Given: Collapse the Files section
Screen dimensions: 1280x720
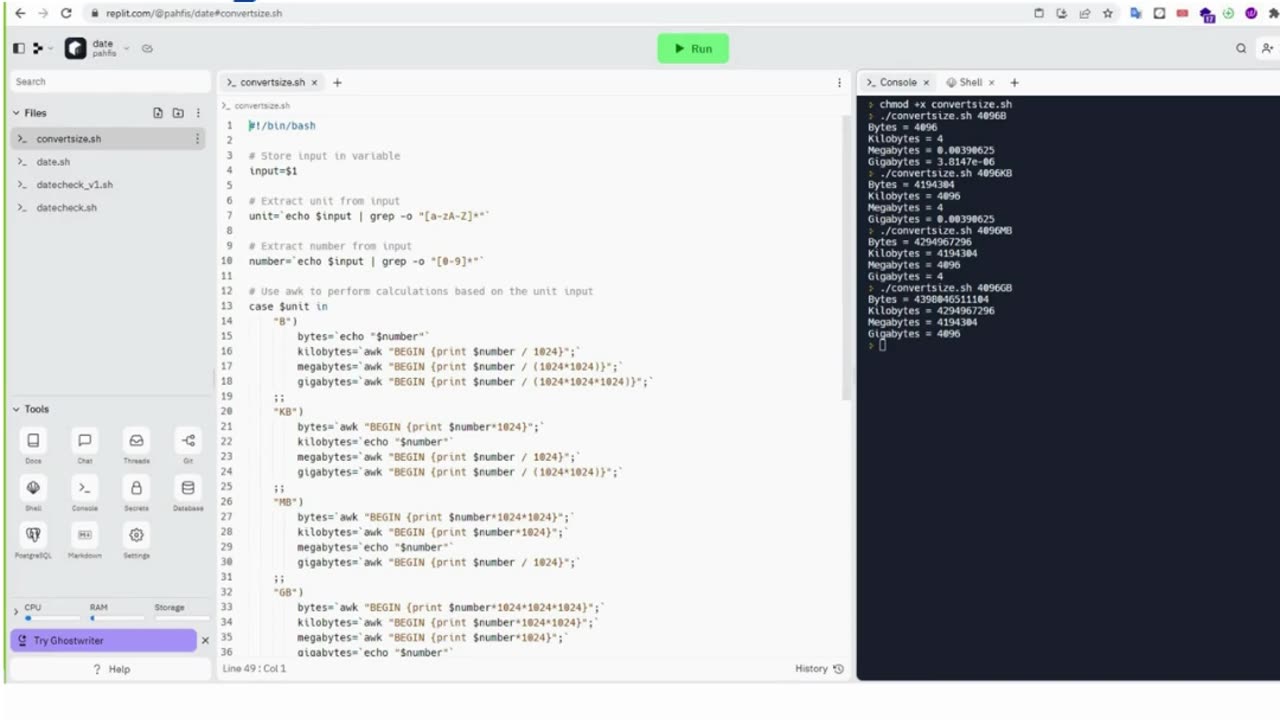Looking at the screenshot, I should pyautogui.click(x=30, y=113).
